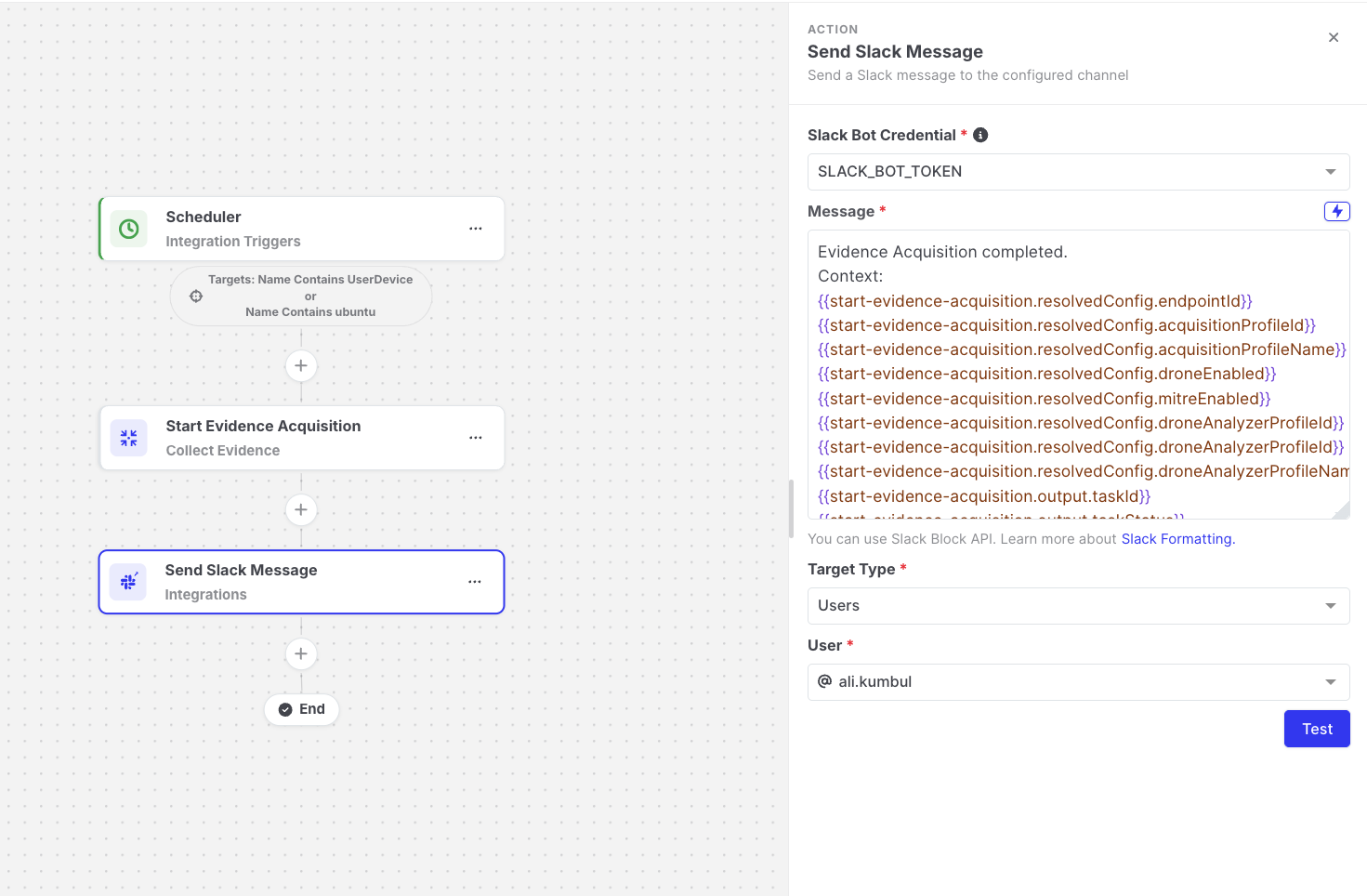Viewport: 1367px width, 896px height.
Task: Click inside the Message text area
Action: pyautogui.click(x=1078, y=375)
